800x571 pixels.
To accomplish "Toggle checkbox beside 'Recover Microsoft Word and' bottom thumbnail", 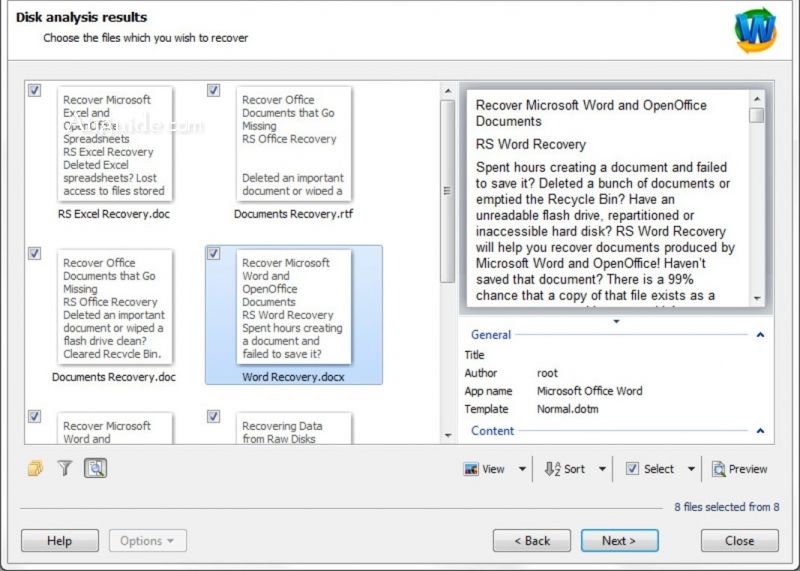I will point(34,416).
